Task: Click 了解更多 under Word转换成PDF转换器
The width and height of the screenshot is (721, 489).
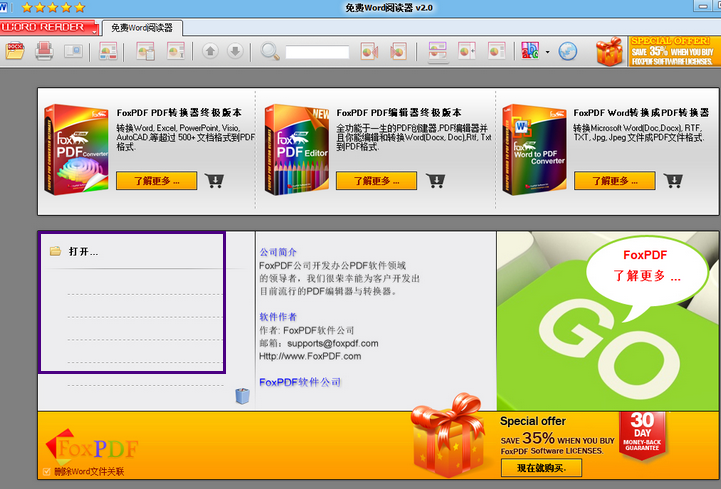Action: (614, 181)
